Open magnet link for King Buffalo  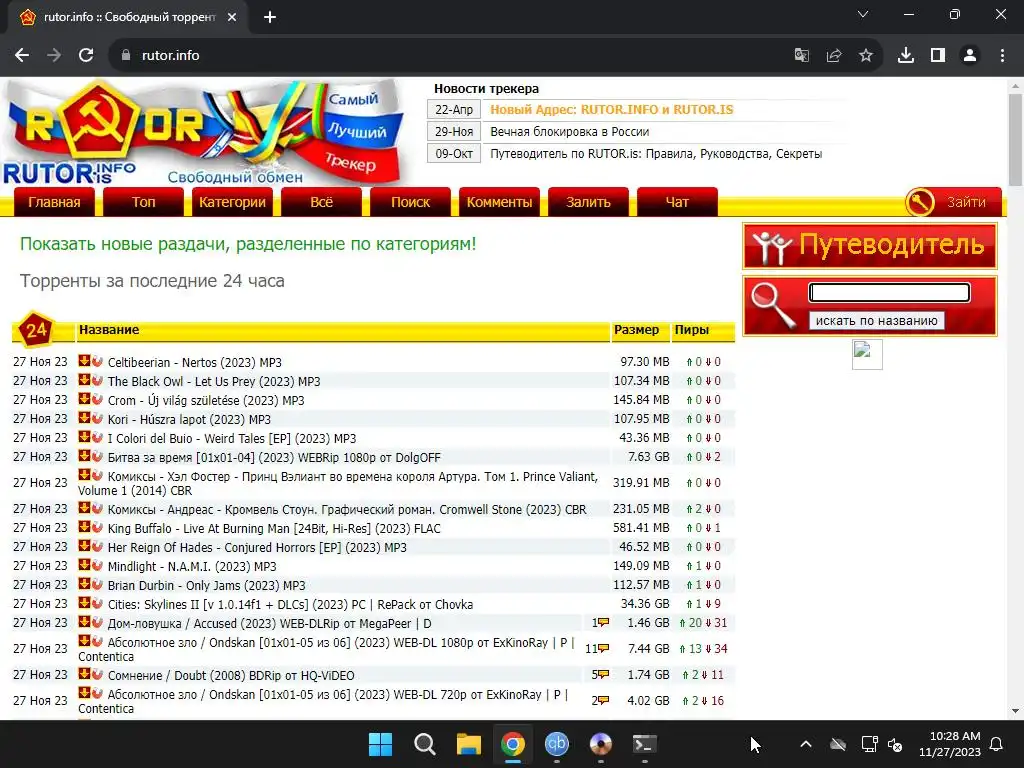[97, 526]
